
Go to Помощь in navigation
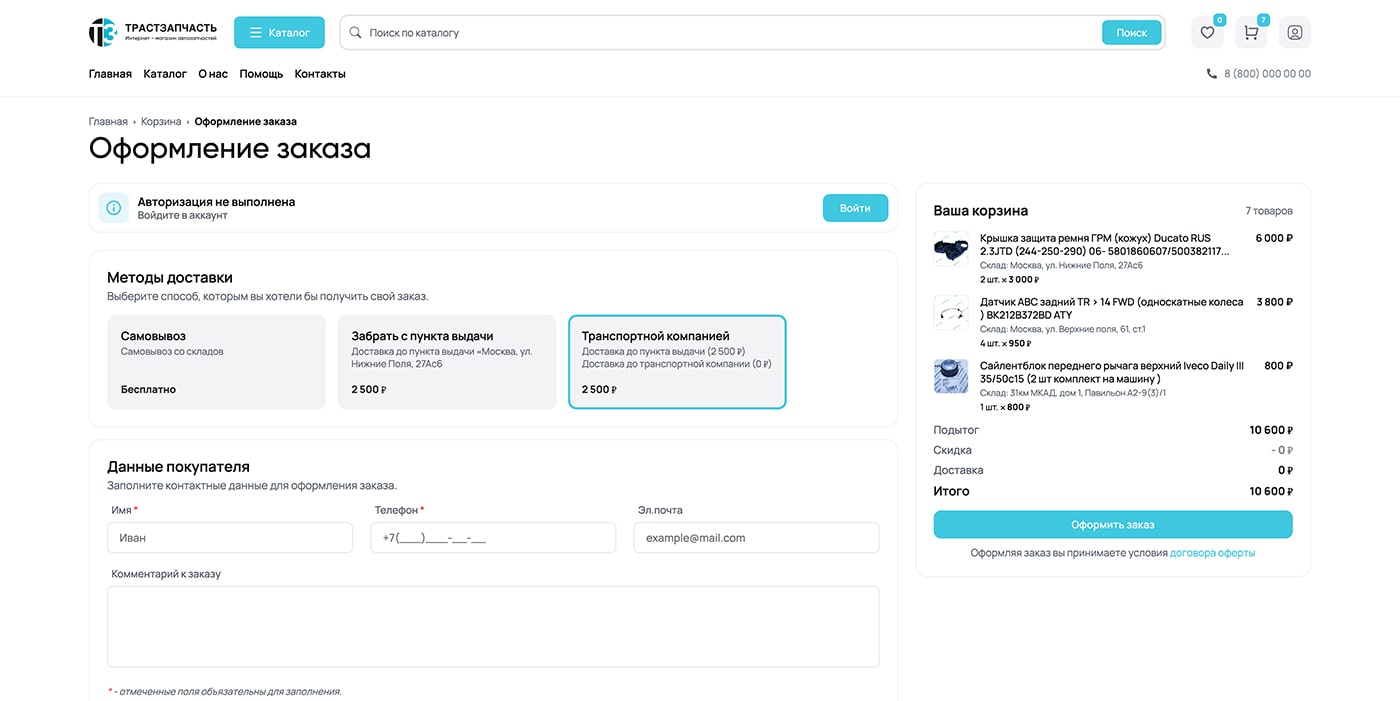[x=261, y=74]
